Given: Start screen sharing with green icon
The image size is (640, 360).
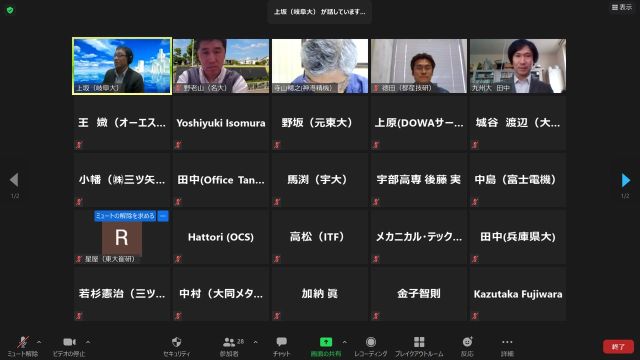Looking at the screenshot, I should 326,342.
